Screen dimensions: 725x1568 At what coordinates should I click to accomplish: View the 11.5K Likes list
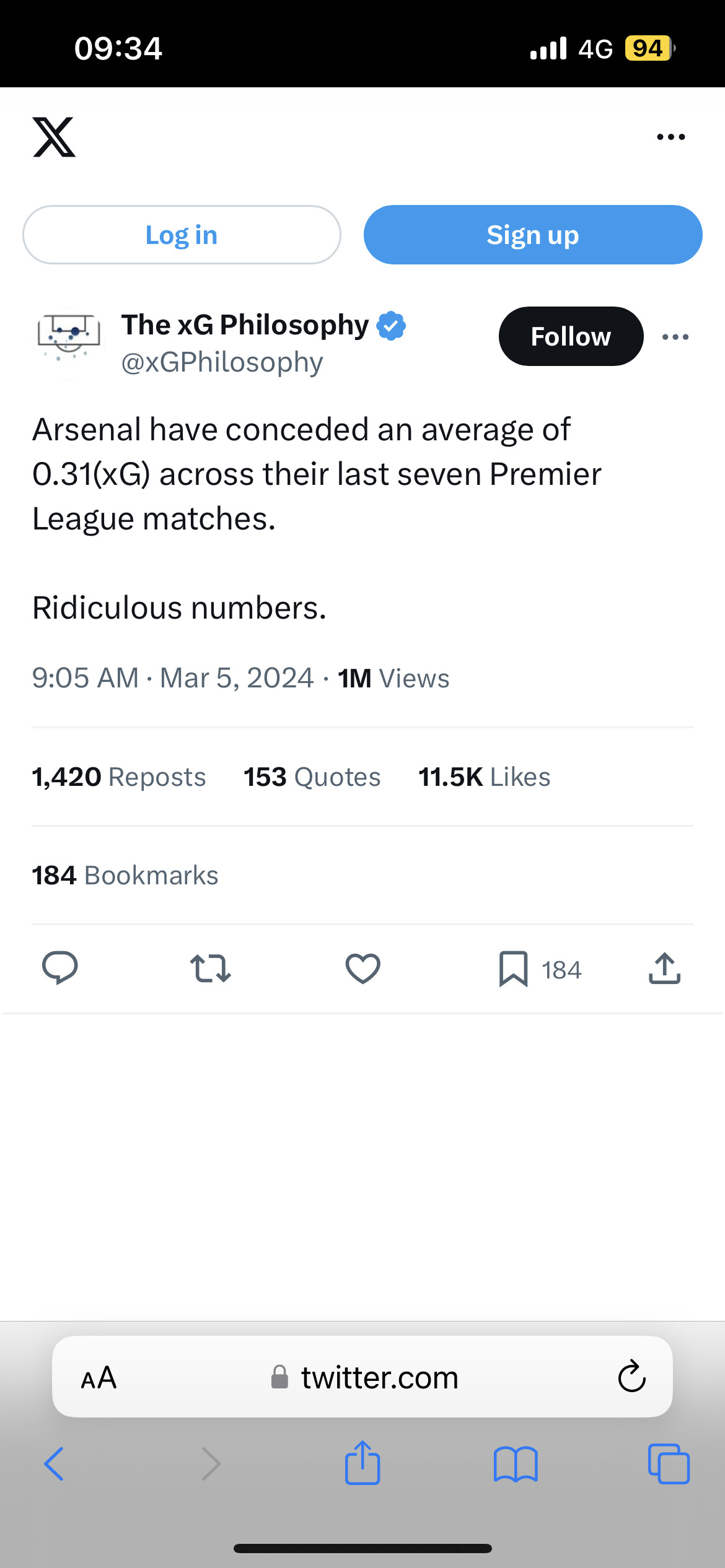click(484, 777)
